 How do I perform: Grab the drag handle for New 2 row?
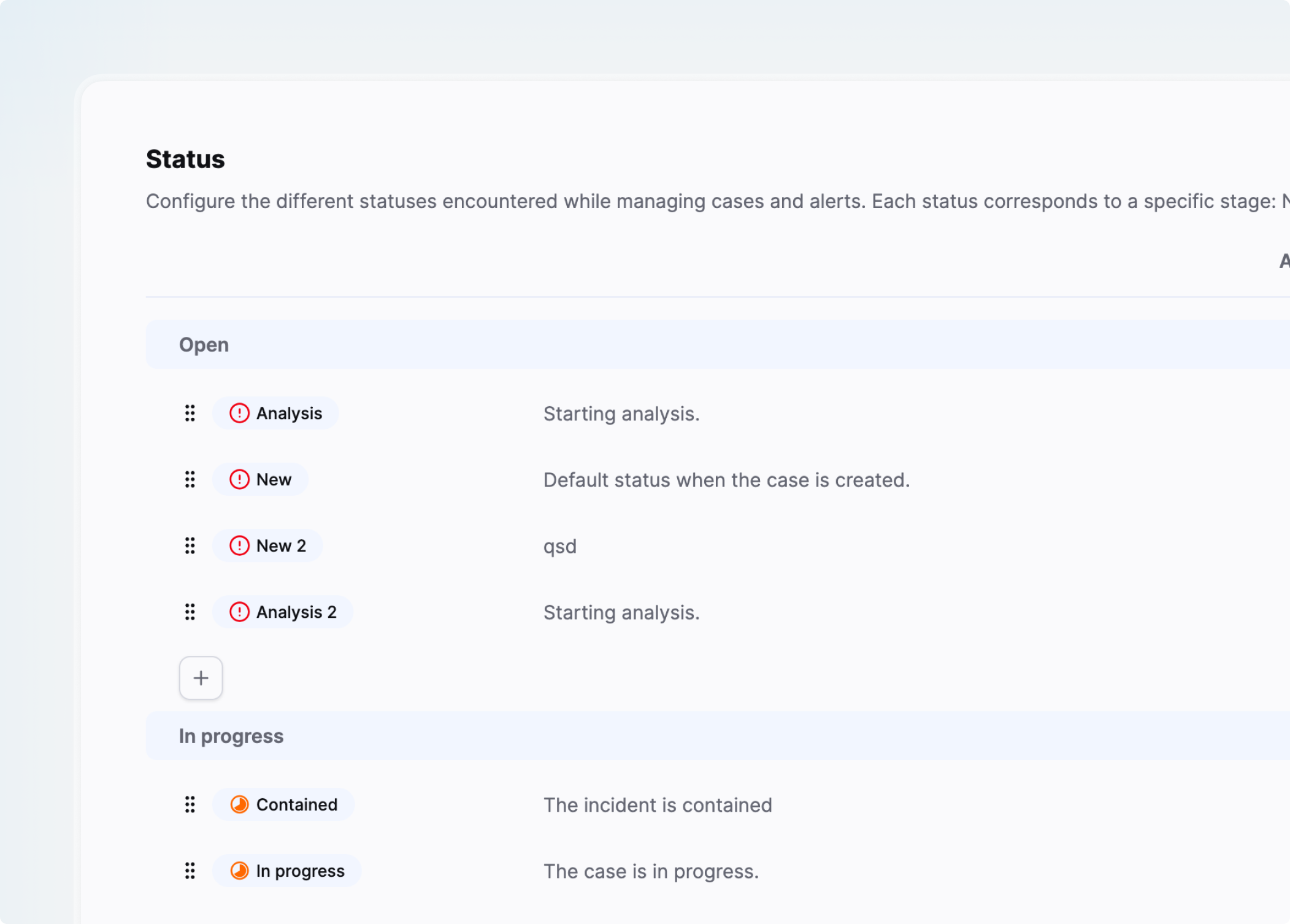coord(190,546)
